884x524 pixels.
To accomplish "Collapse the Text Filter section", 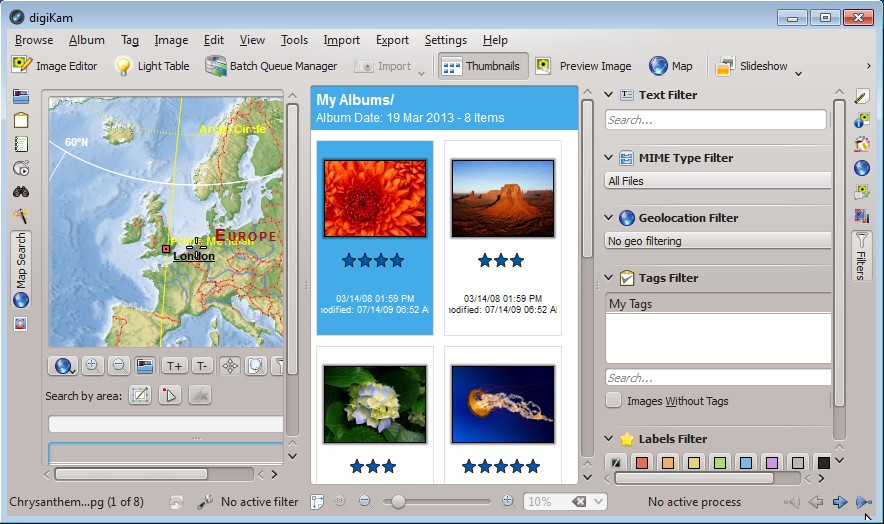I will click(609, 95).
